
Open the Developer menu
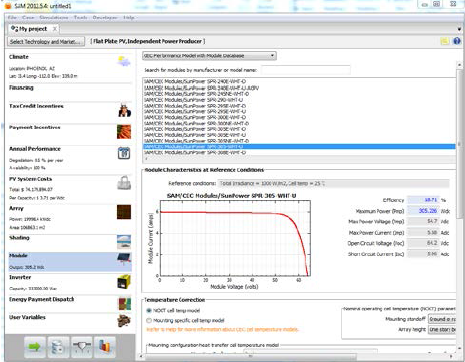click(x=105, y=17)
